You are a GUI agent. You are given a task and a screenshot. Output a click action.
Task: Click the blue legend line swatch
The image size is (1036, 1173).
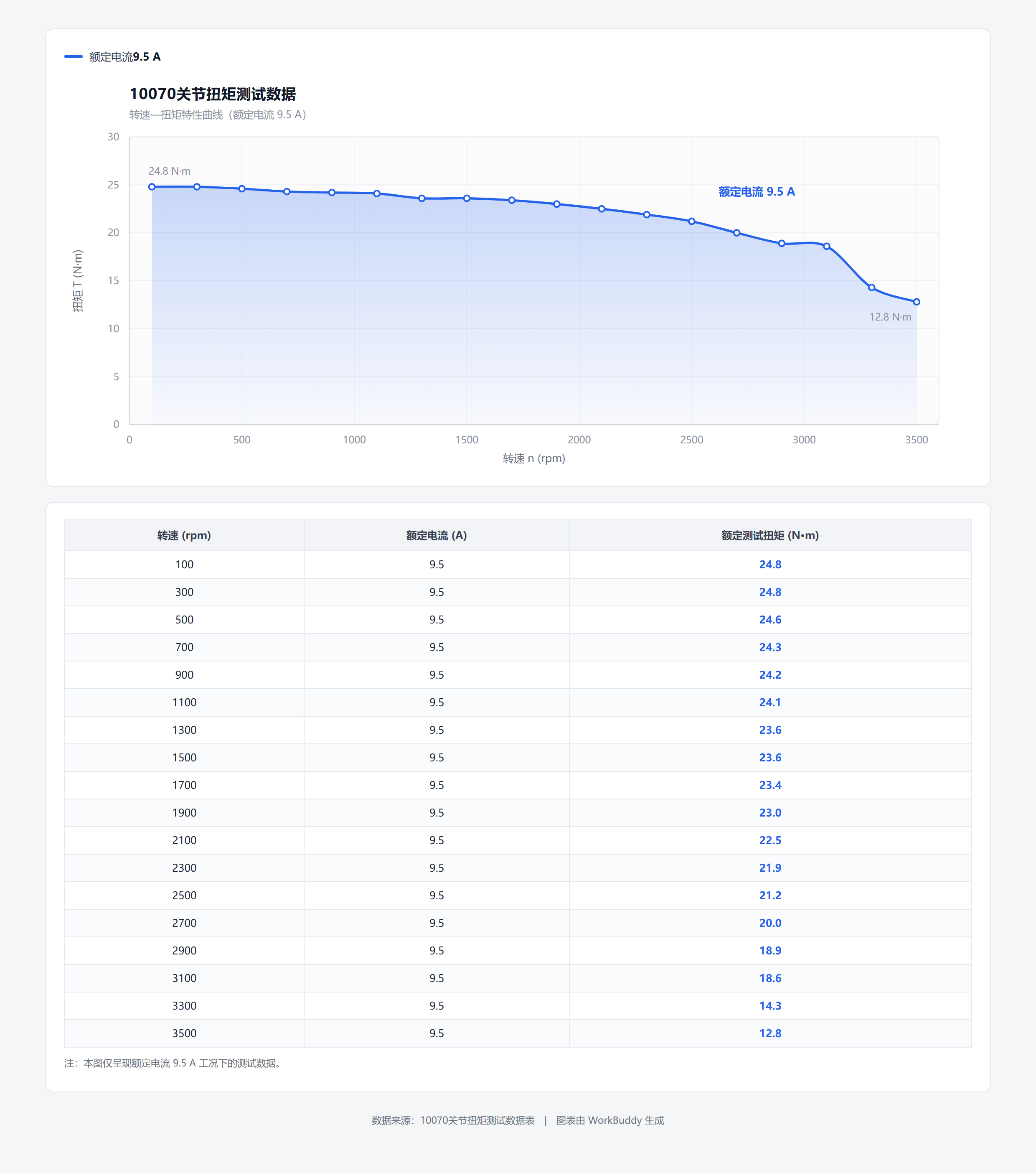click(74, 56)
